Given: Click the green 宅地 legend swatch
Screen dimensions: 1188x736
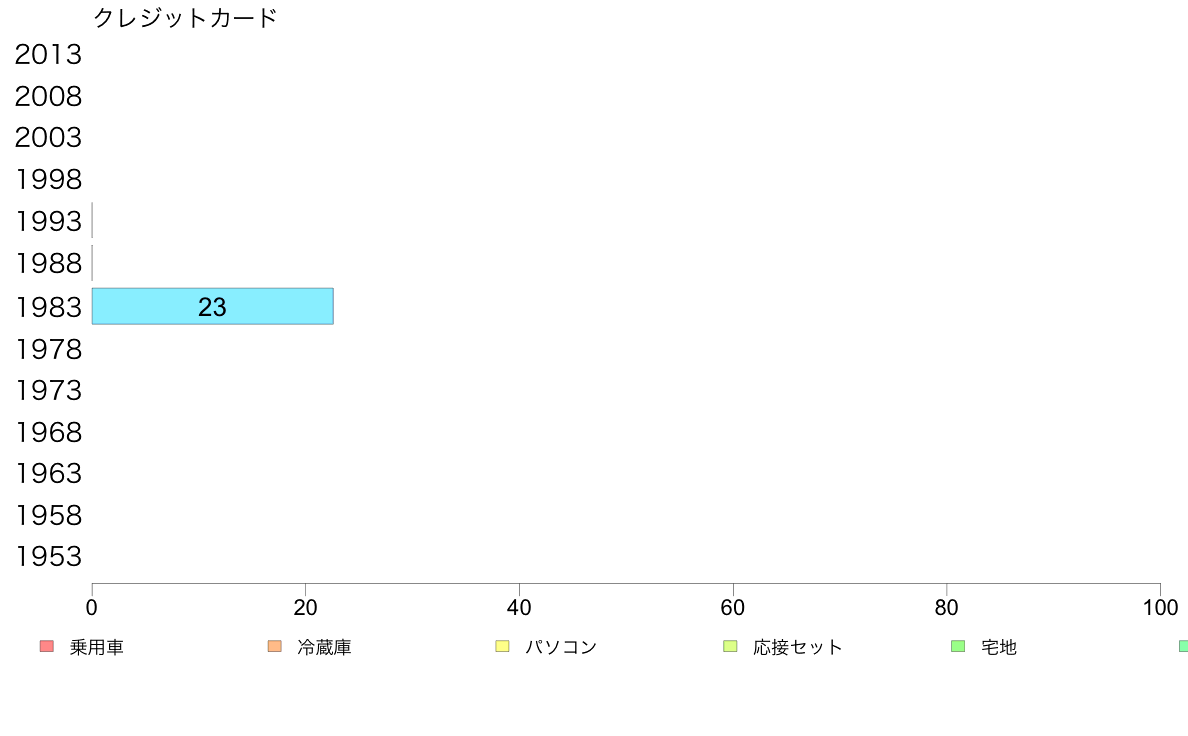Looking at the screenshot, I should (958, 646).
